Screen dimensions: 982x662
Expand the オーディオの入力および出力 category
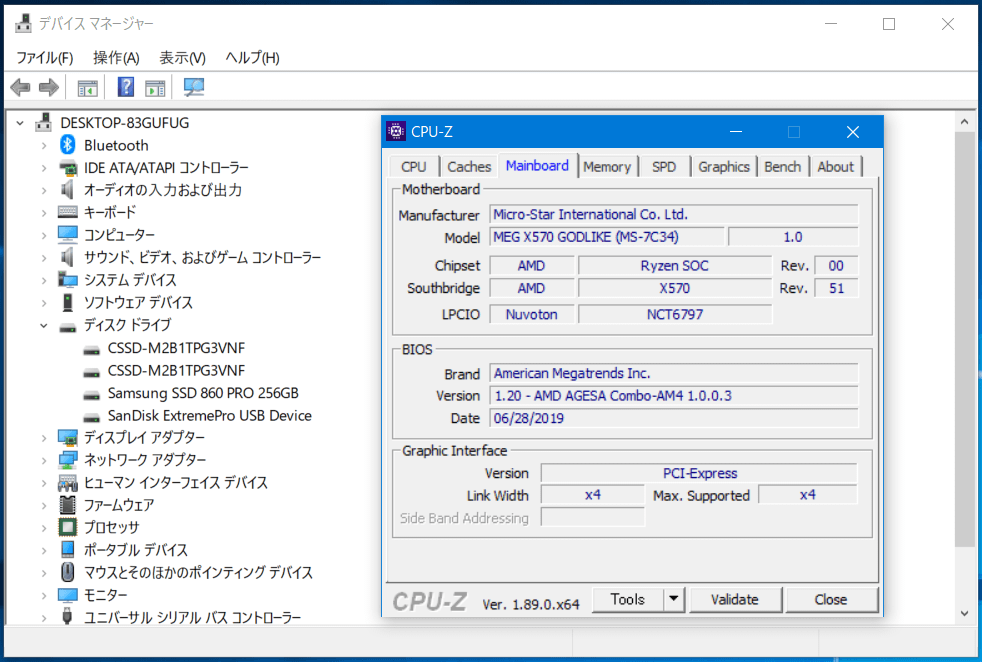pyautogui.click(x=44, y=190)
